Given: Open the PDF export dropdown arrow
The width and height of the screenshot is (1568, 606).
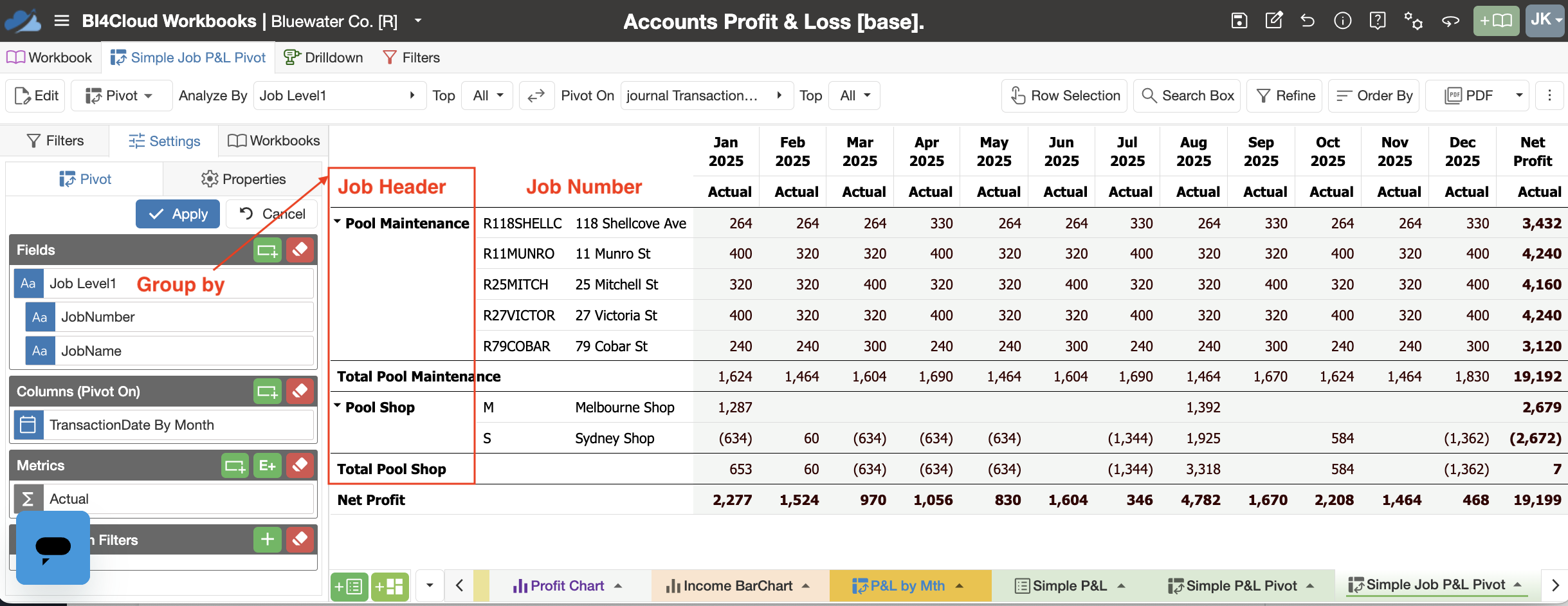Looking at the screenshot, I should (1519, 95).
